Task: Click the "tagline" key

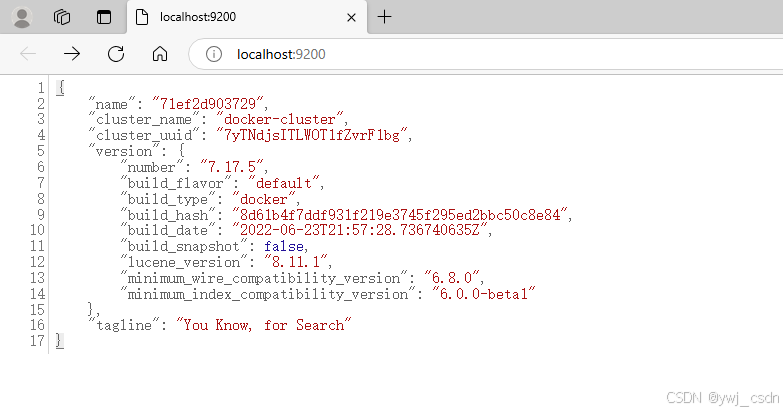Action: pyautogui.click(x=124, y=325)
